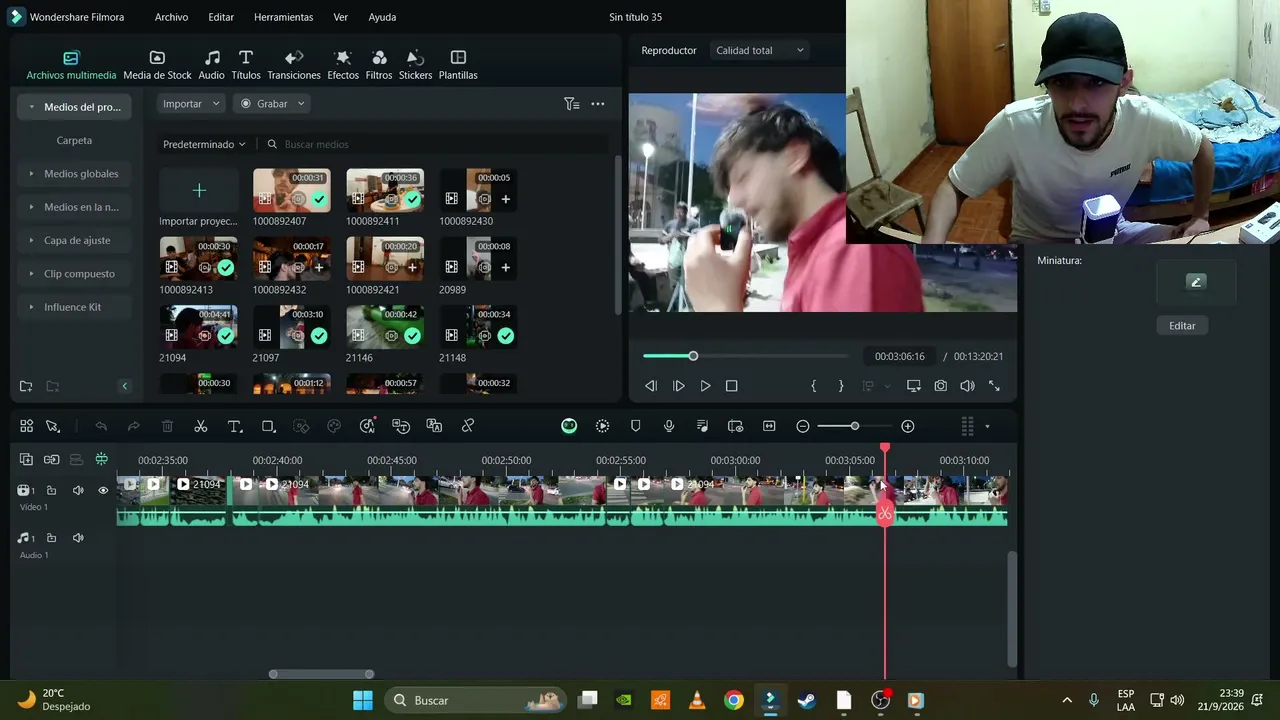Select the text tool in timeline toolbar
The width and height of the screenshot is (1280, 720).
pyautogui.click(x=235, y=426)
